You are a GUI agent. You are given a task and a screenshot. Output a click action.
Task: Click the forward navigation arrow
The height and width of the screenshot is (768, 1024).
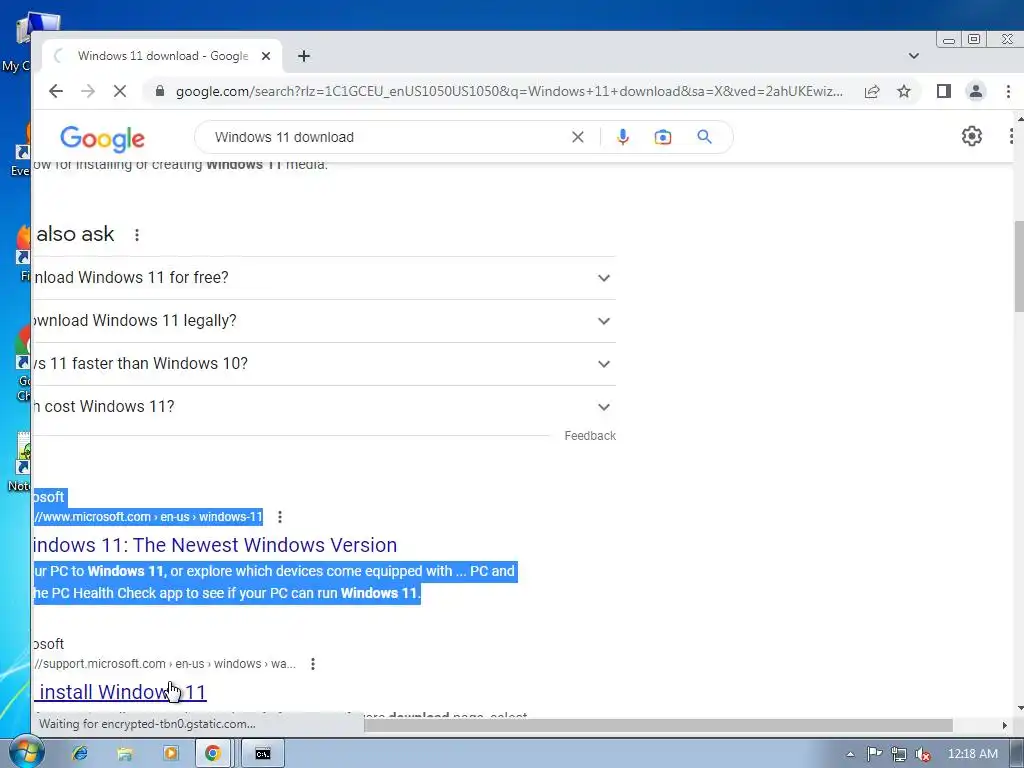coord(88,91)
